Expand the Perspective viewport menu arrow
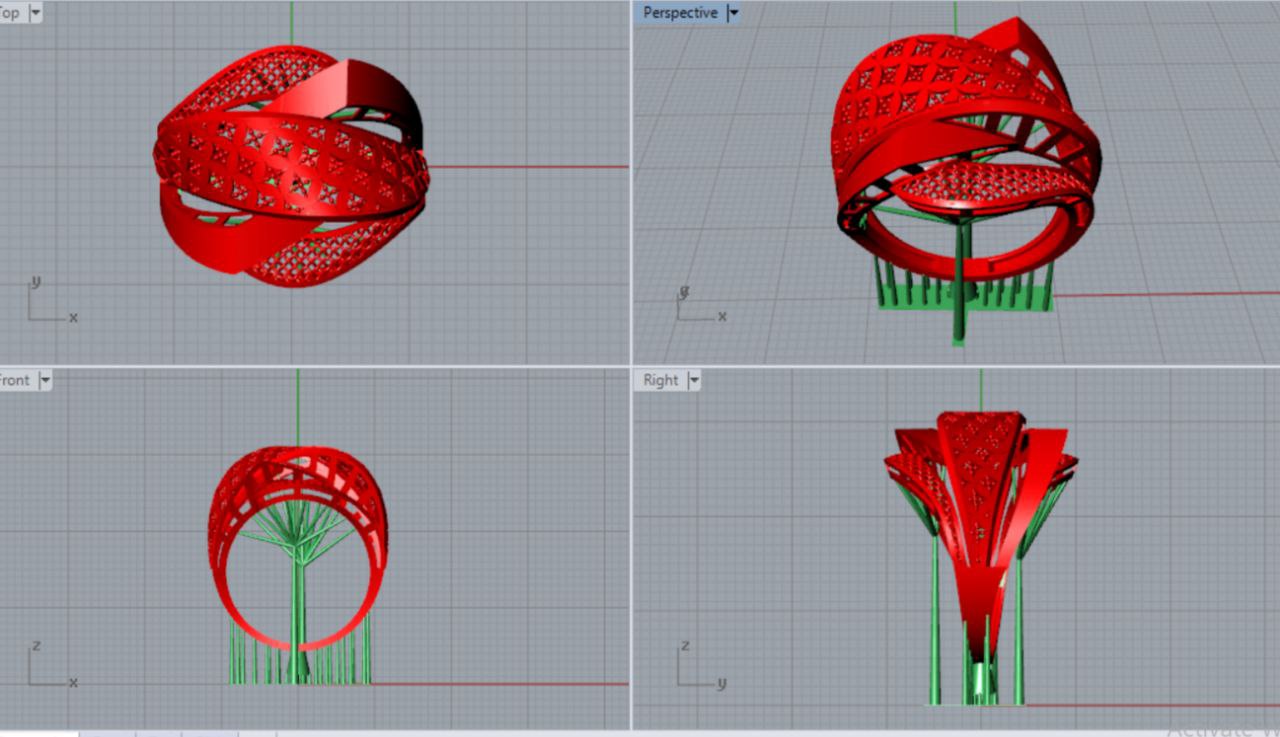The image size is (1280, 737). point(733,13)
